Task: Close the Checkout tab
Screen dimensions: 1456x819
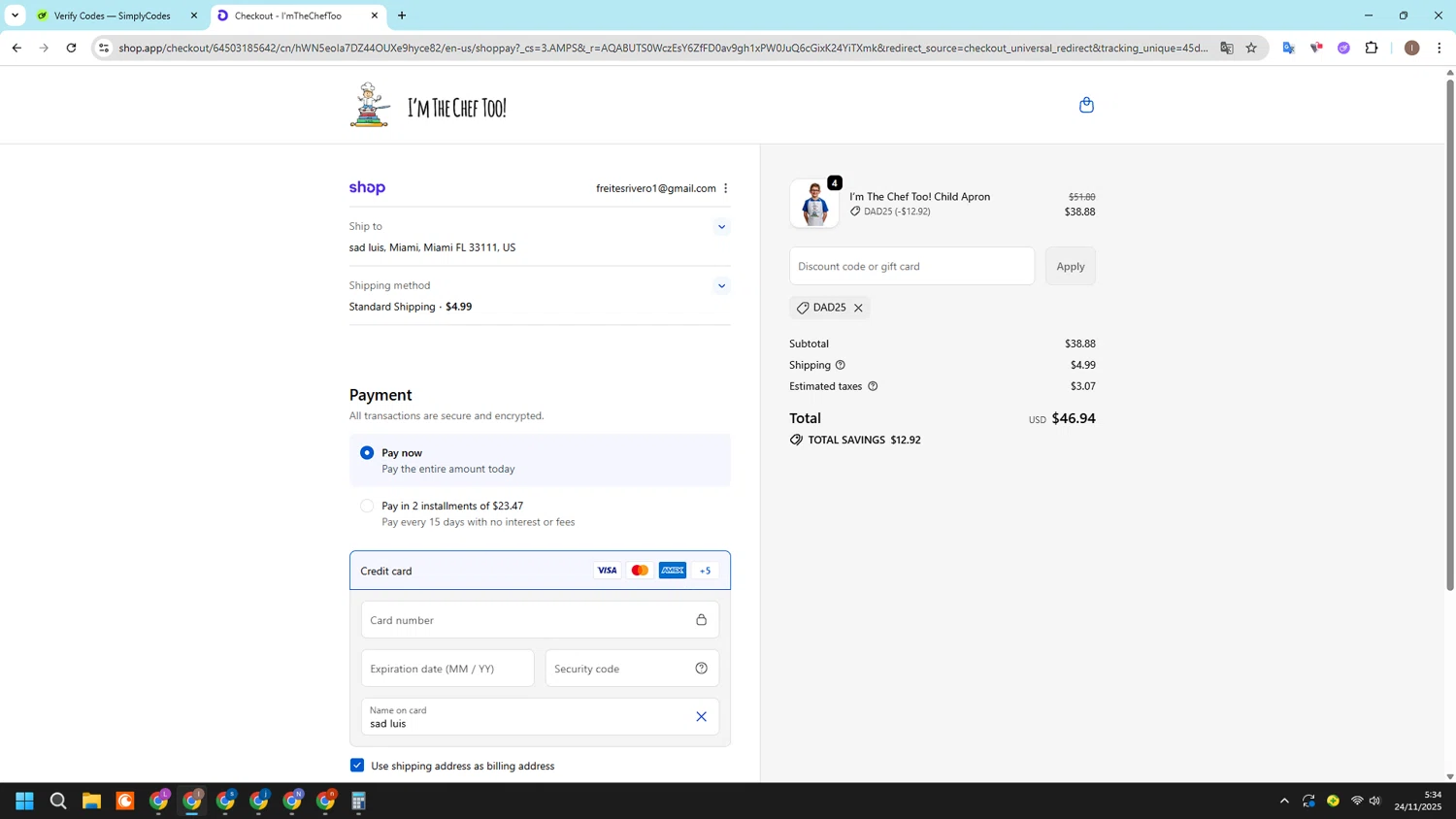Action: (375, 16)
